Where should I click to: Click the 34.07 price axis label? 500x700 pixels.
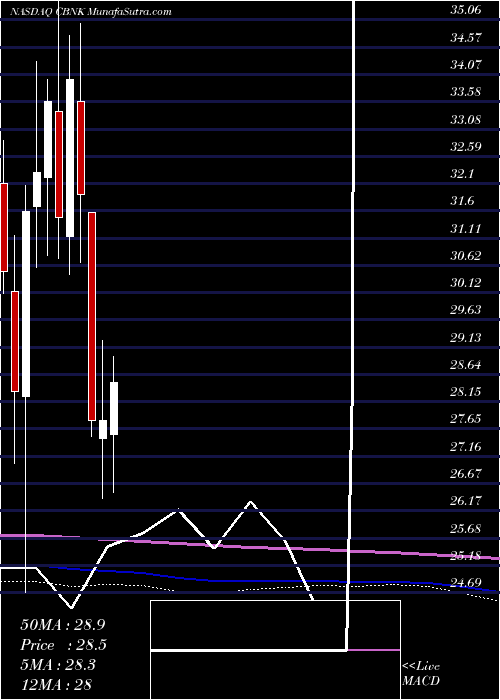pyautogui.click(x=465, y=64)
